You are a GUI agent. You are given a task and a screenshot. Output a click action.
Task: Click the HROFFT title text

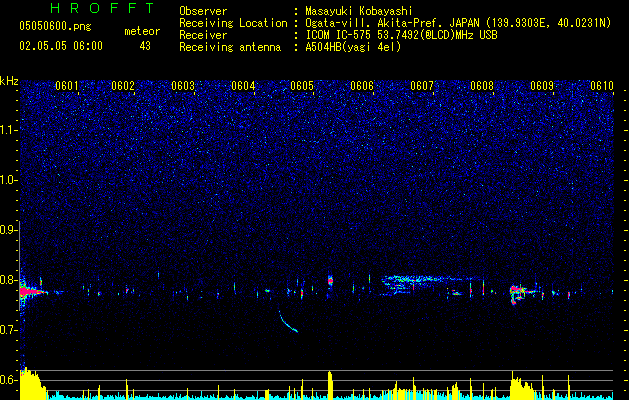click(103, 8)
